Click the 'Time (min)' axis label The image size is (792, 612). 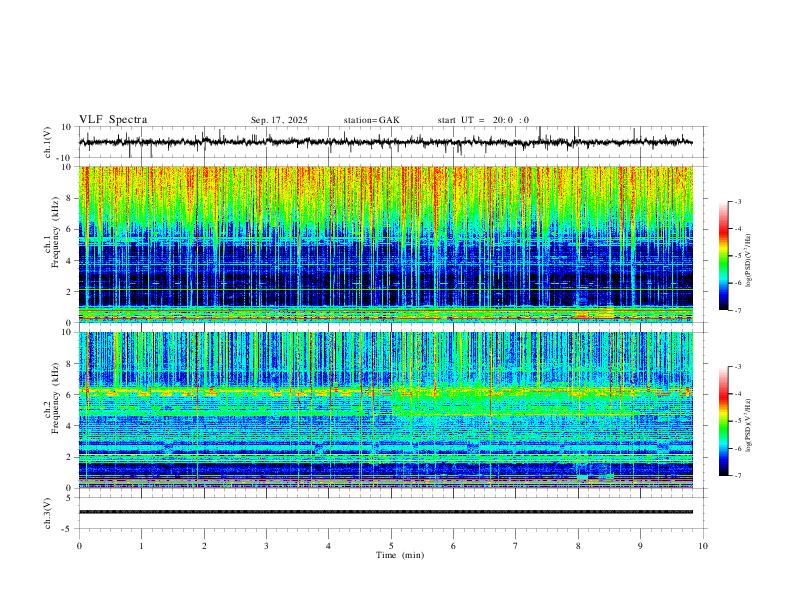pos(400,555)
